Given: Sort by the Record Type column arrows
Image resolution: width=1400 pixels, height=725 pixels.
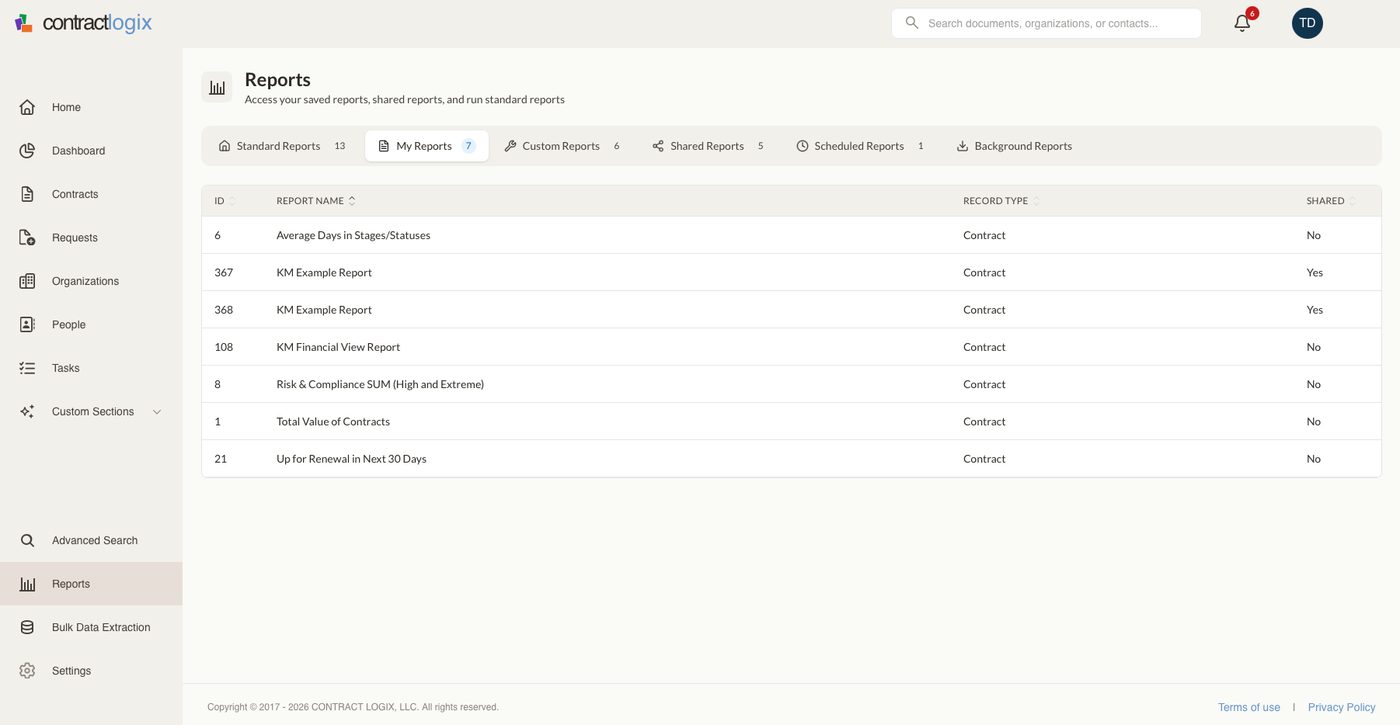Looking at the screenshot, I should point(1036,201).
